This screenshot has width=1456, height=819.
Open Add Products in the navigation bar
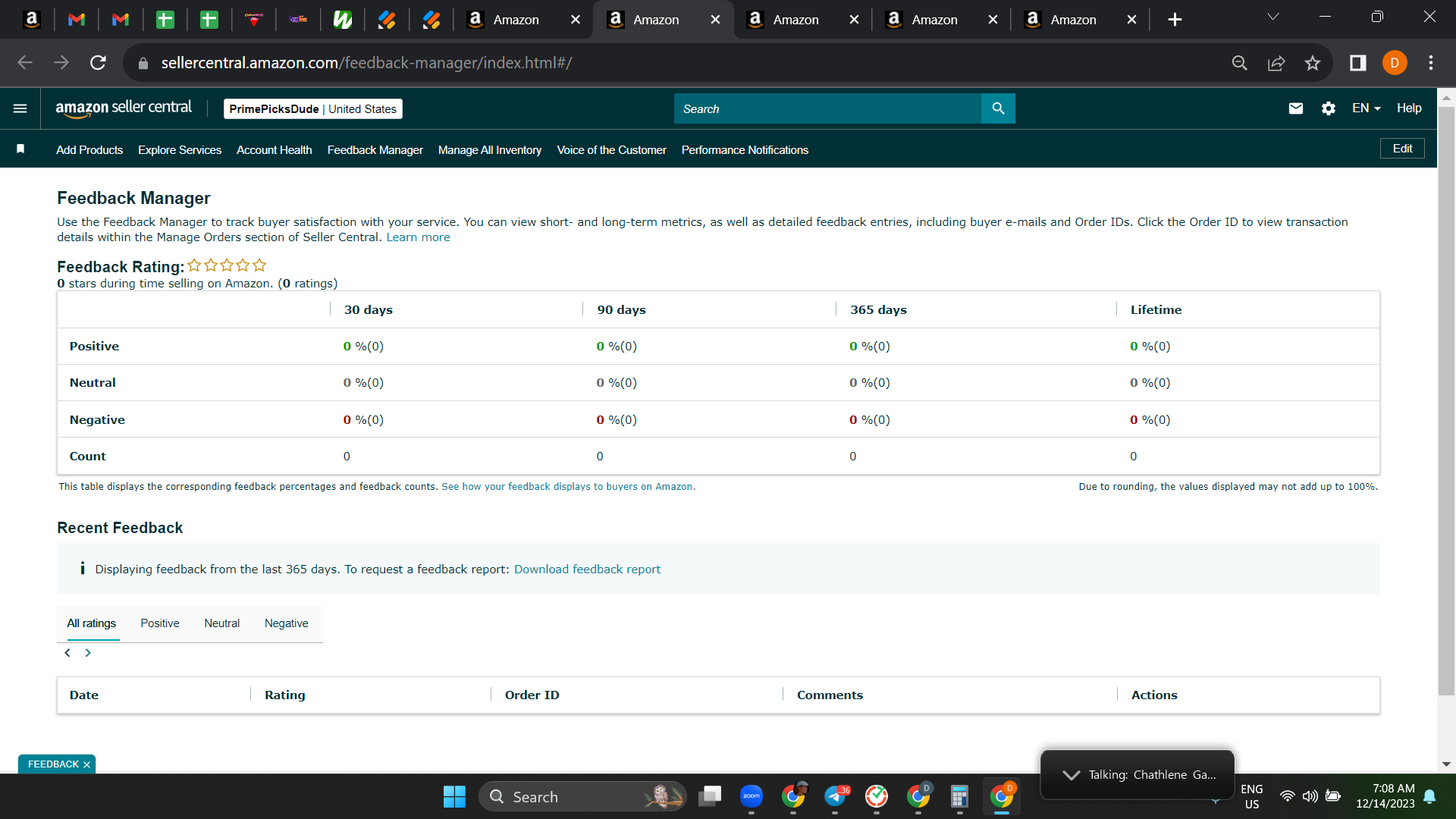(x=89, y=150)
